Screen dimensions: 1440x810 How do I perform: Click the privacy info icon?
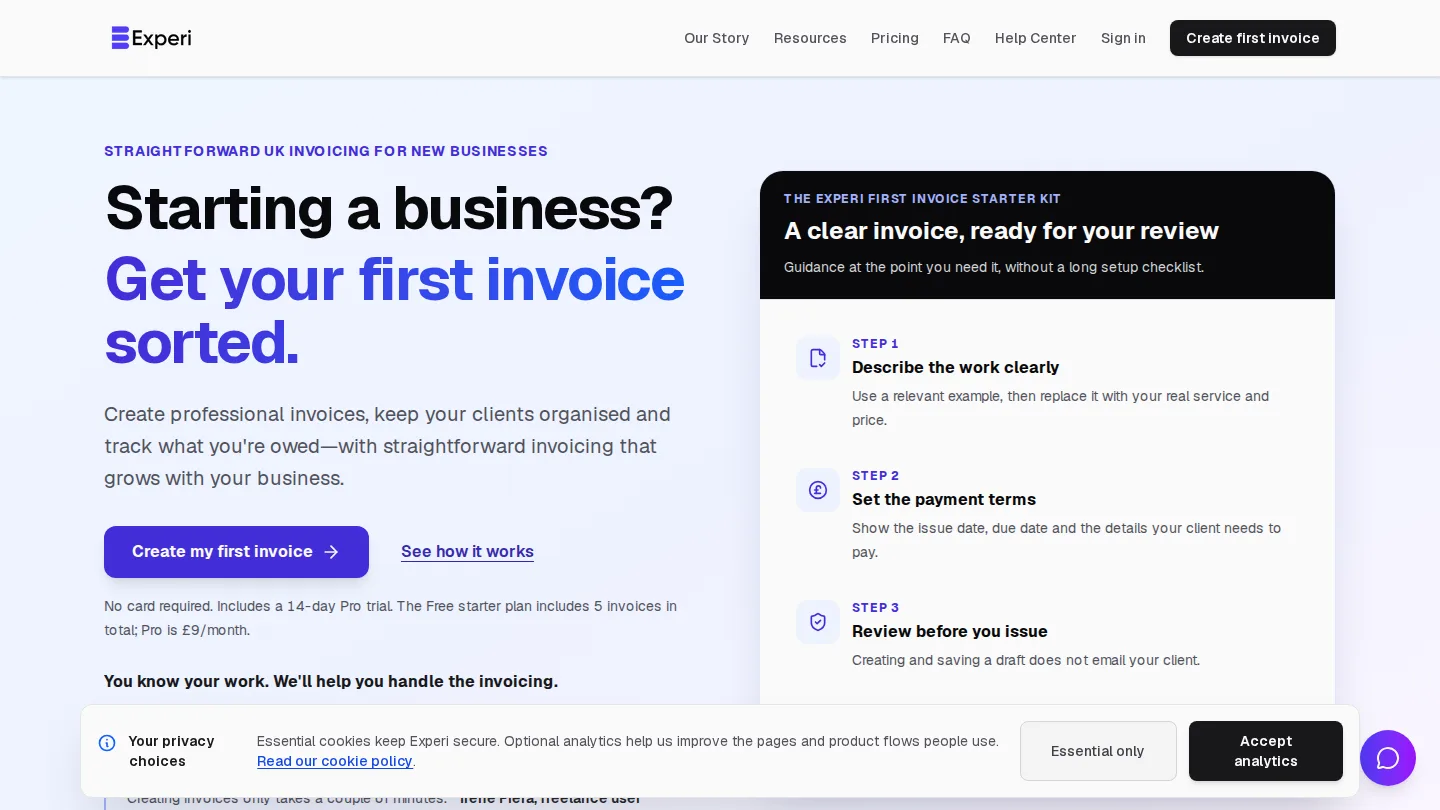coord(107,743)
